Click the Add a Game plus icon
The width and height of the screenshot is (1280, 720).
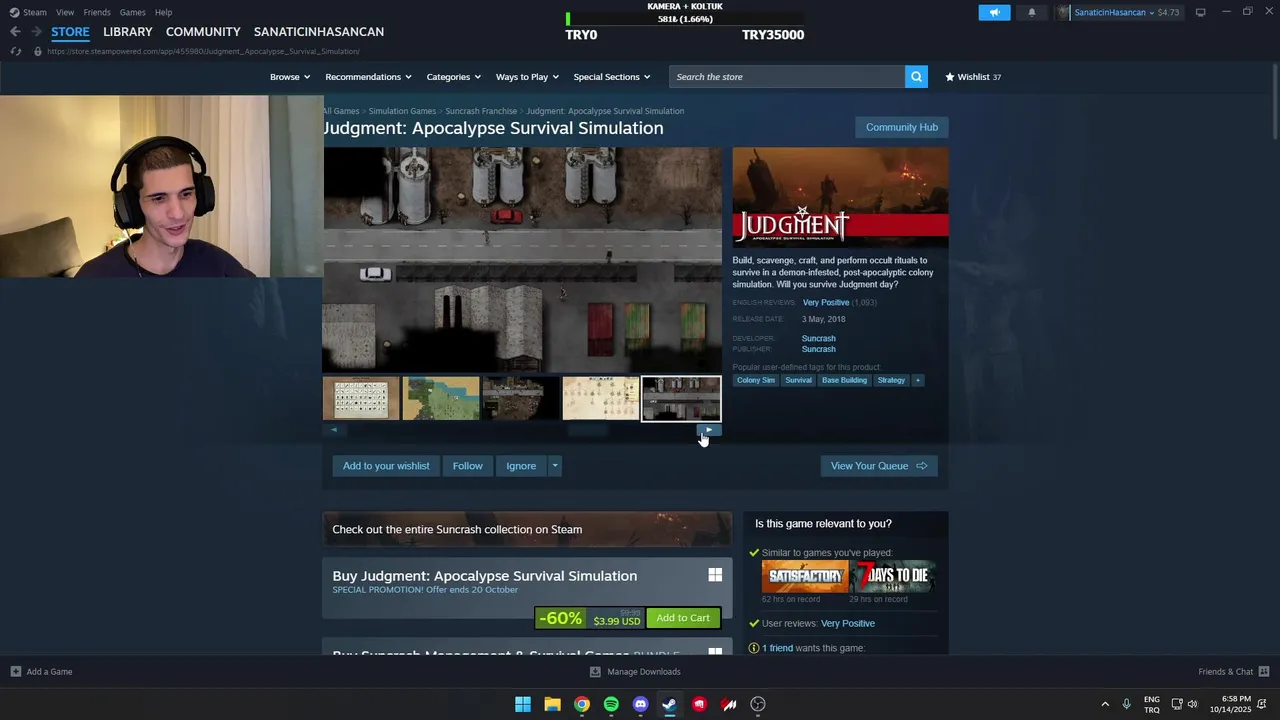point(16,672)
